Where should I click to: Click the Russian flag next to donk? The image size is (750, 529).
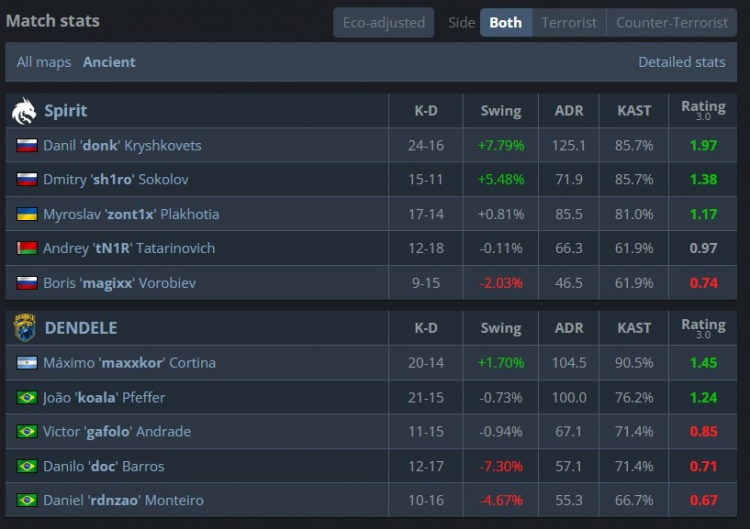pos(27,145)
